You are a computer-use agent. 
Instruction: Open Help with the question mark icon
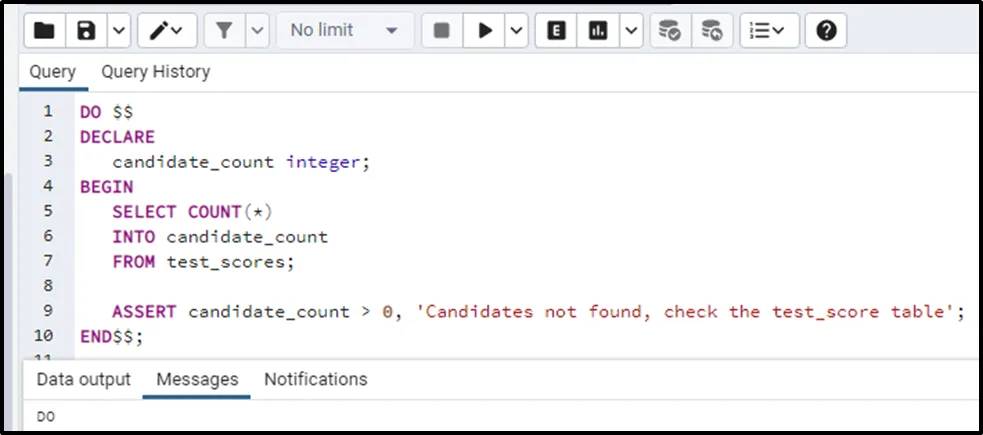point(826,31)
